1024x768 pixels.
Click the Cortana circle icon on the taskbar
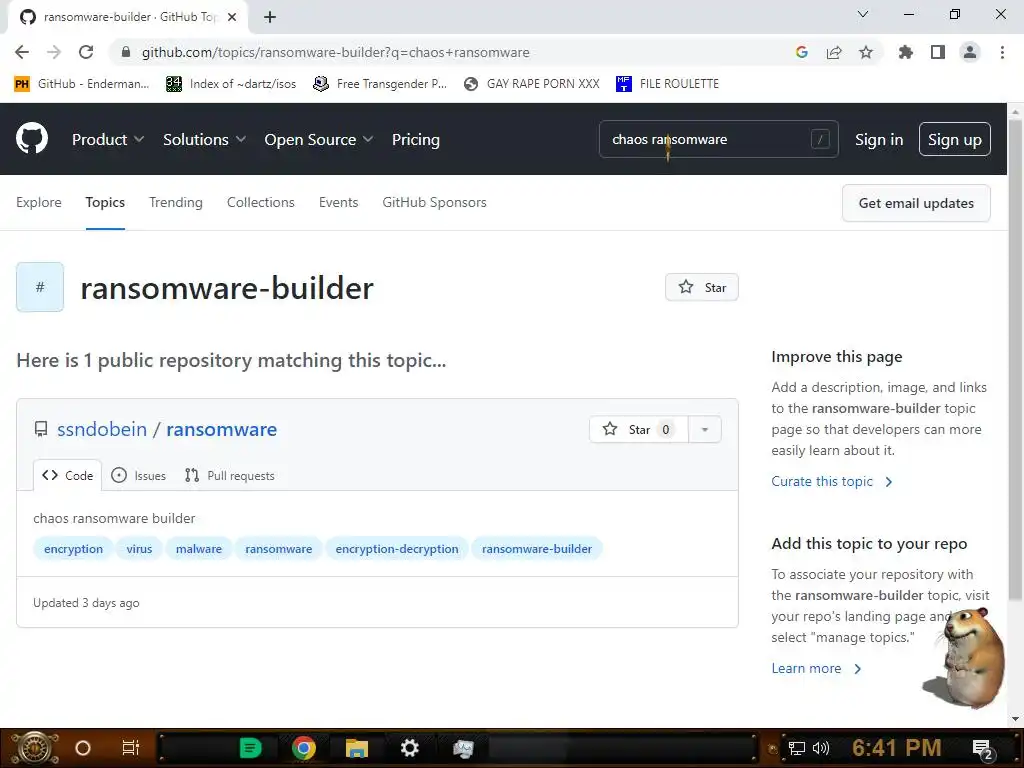click(x=83, y=748)
